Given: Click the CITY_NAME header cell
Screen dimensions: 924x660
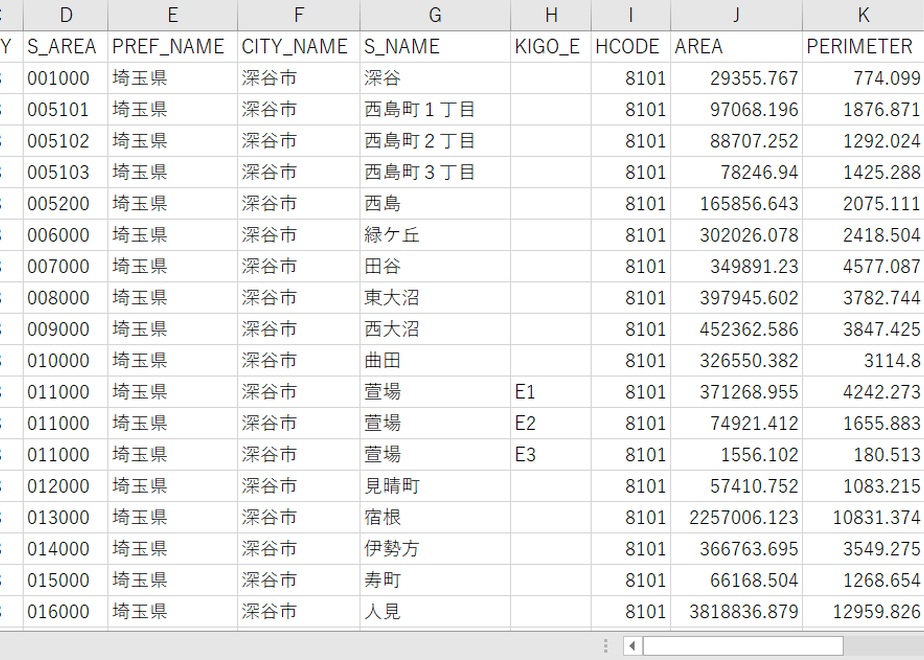Looking at the screenshot, I should 299,47.
